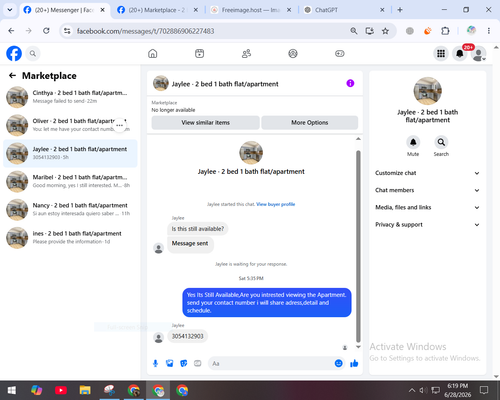This screenshot has height=400, width=500.
Task: Open the emoji picker in message box
Action: click(338, 363)
